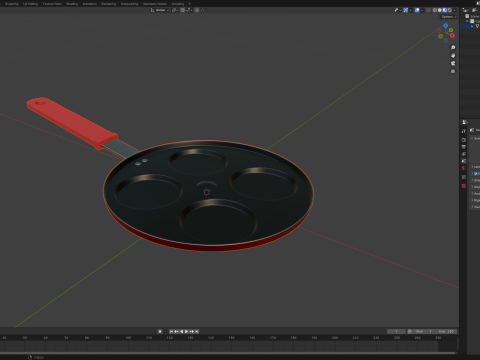Image resolution: width=480 pixels, height=360 pixels.
Task: Open the World properties tab
Action: click(x=463, y=168)
